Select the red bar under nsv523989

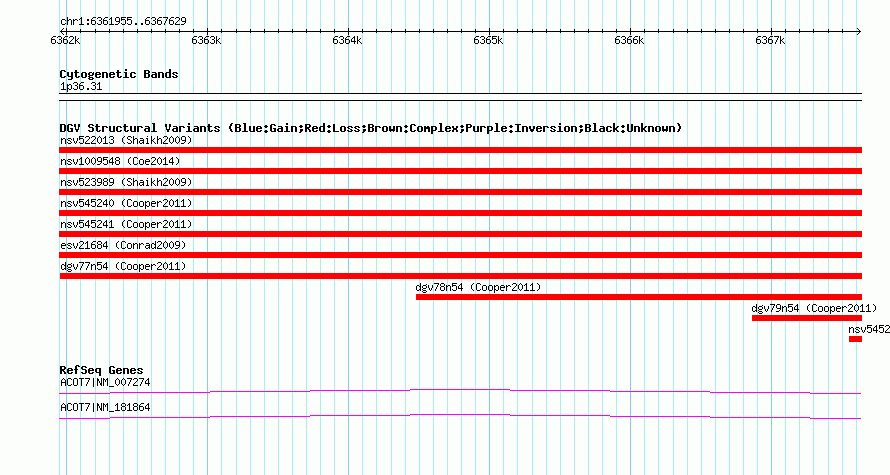pyautogui.click(x=460, y=192)
